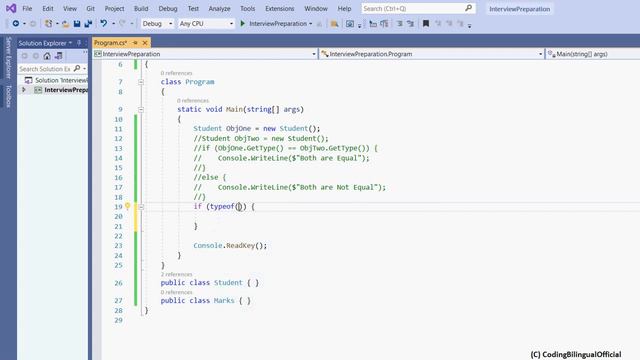Click the Navigate Forward toolbar icon

(x=33, y=24)
